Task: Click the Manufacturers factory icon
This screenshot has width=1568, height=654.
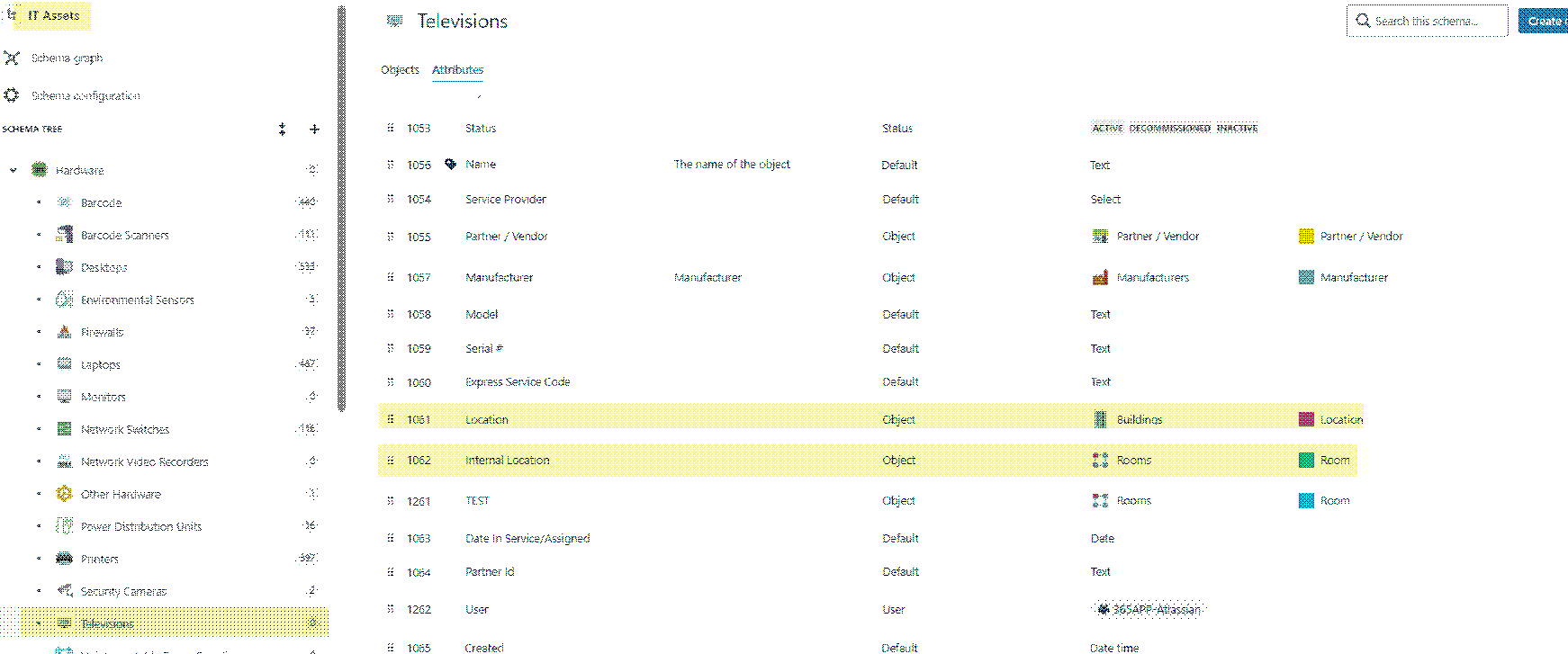Action: [1100, 277]
